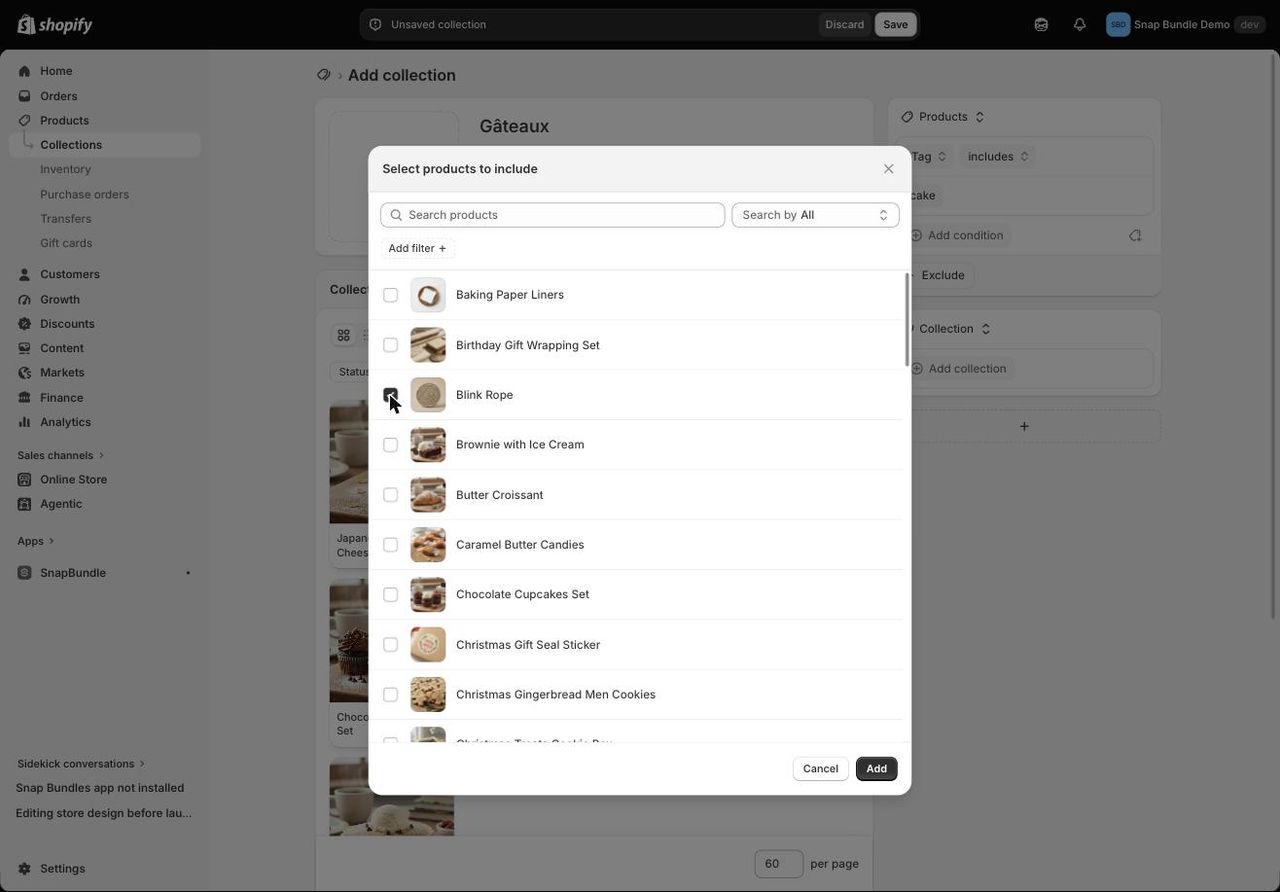Check the Baking Paper Liners checkbox
1280x892 pixels.
391,295
